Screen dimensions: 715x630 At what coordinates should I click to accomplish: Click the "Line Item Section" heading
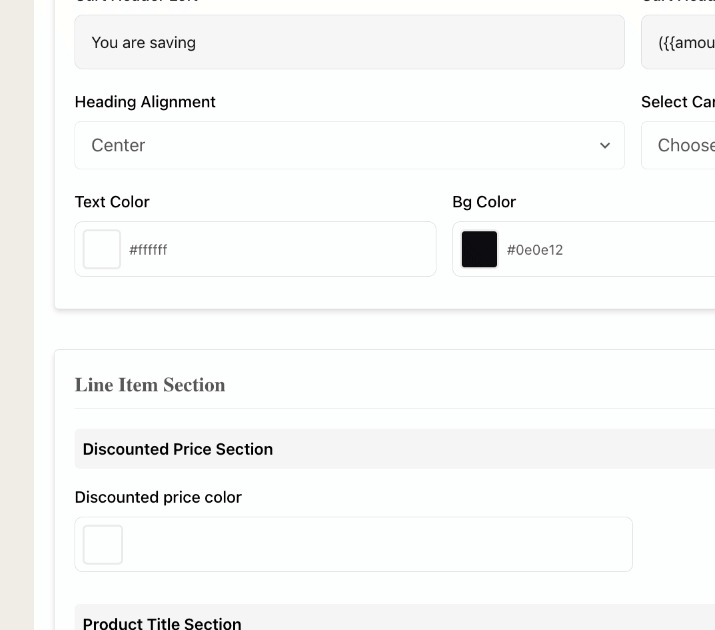[150, 385]
